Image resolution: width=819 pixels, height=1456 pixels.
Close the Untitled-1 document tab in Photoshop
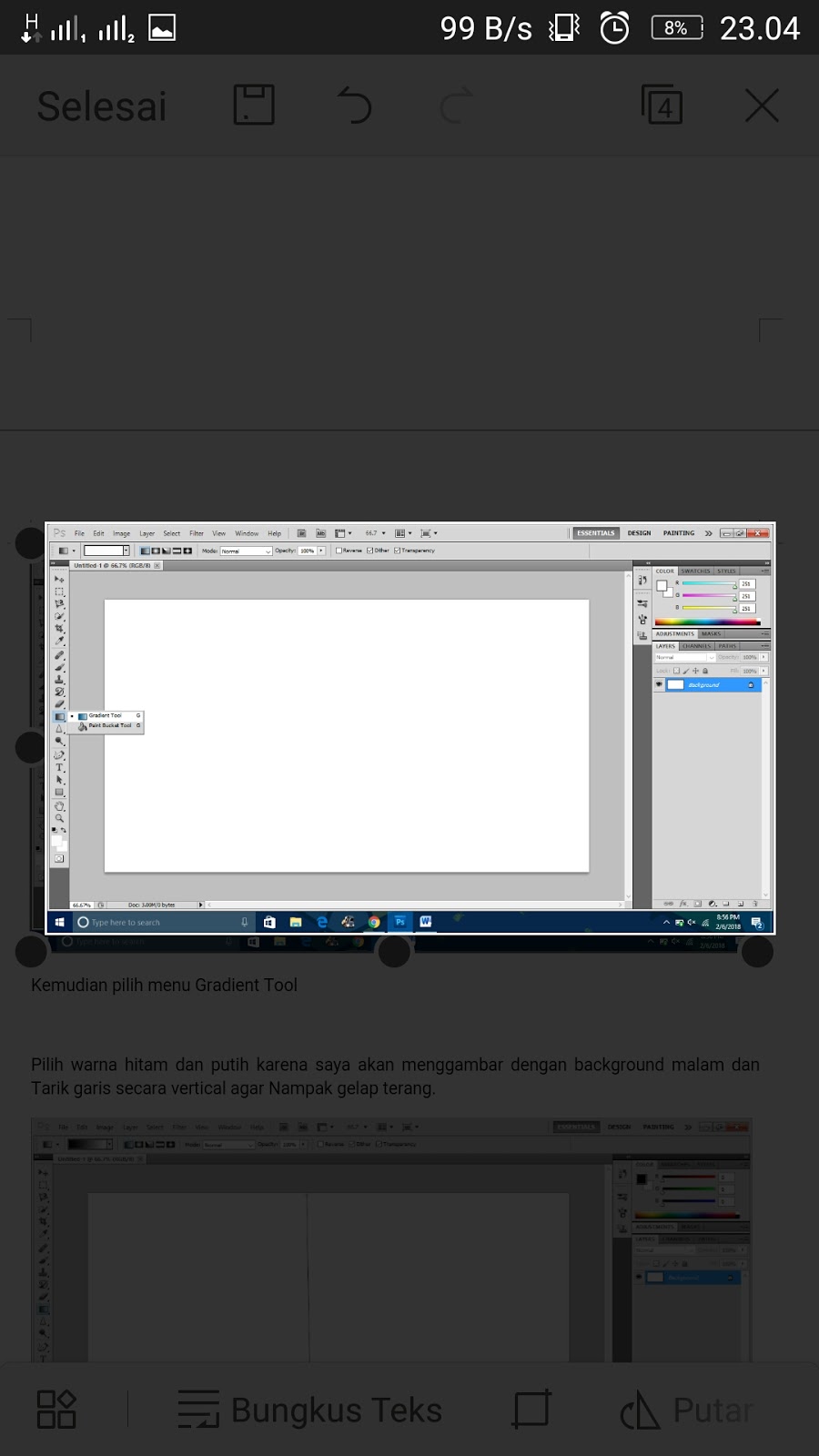pos(157,565)
